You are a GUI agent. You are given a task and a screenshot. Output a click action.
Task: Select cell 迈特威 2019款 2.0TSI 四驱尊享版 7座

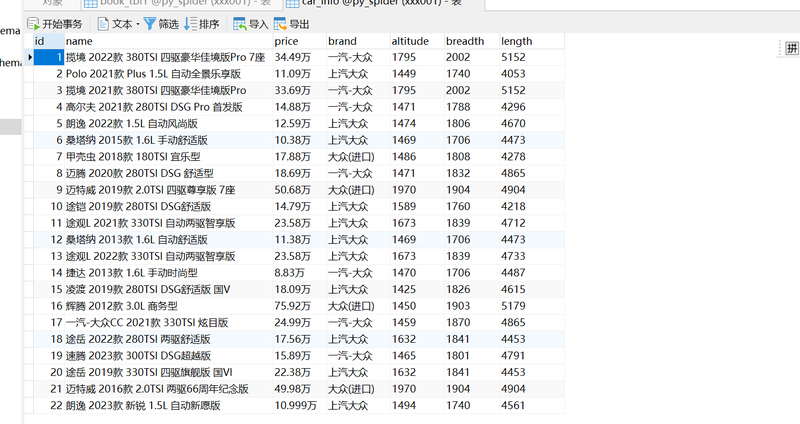point(168,190)
